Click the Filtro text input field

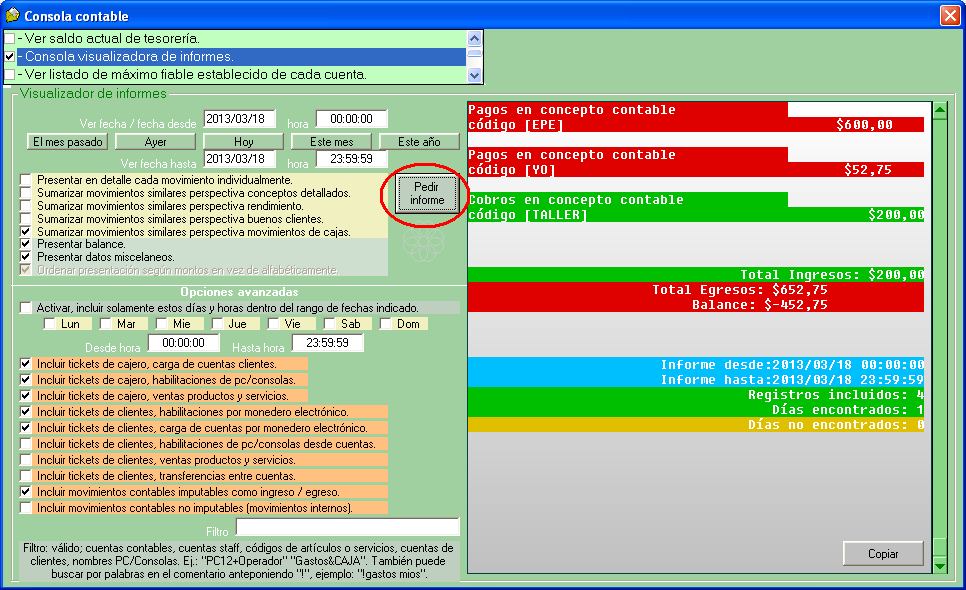[348, 527]
